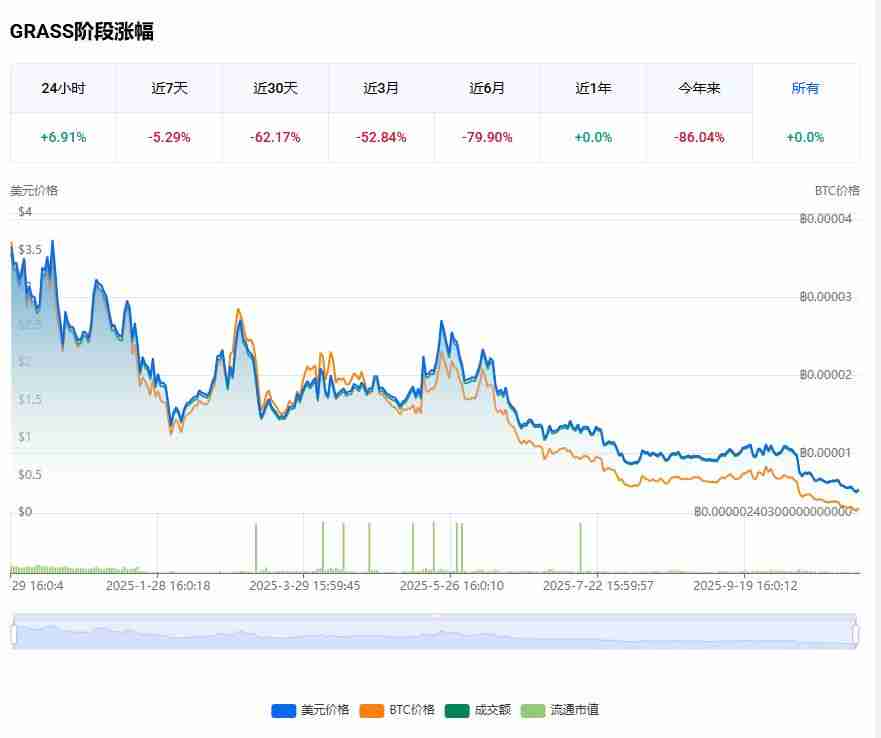881x738 pixels.
Task: Click the left handle of the range navigator
Action: [12, 628]
